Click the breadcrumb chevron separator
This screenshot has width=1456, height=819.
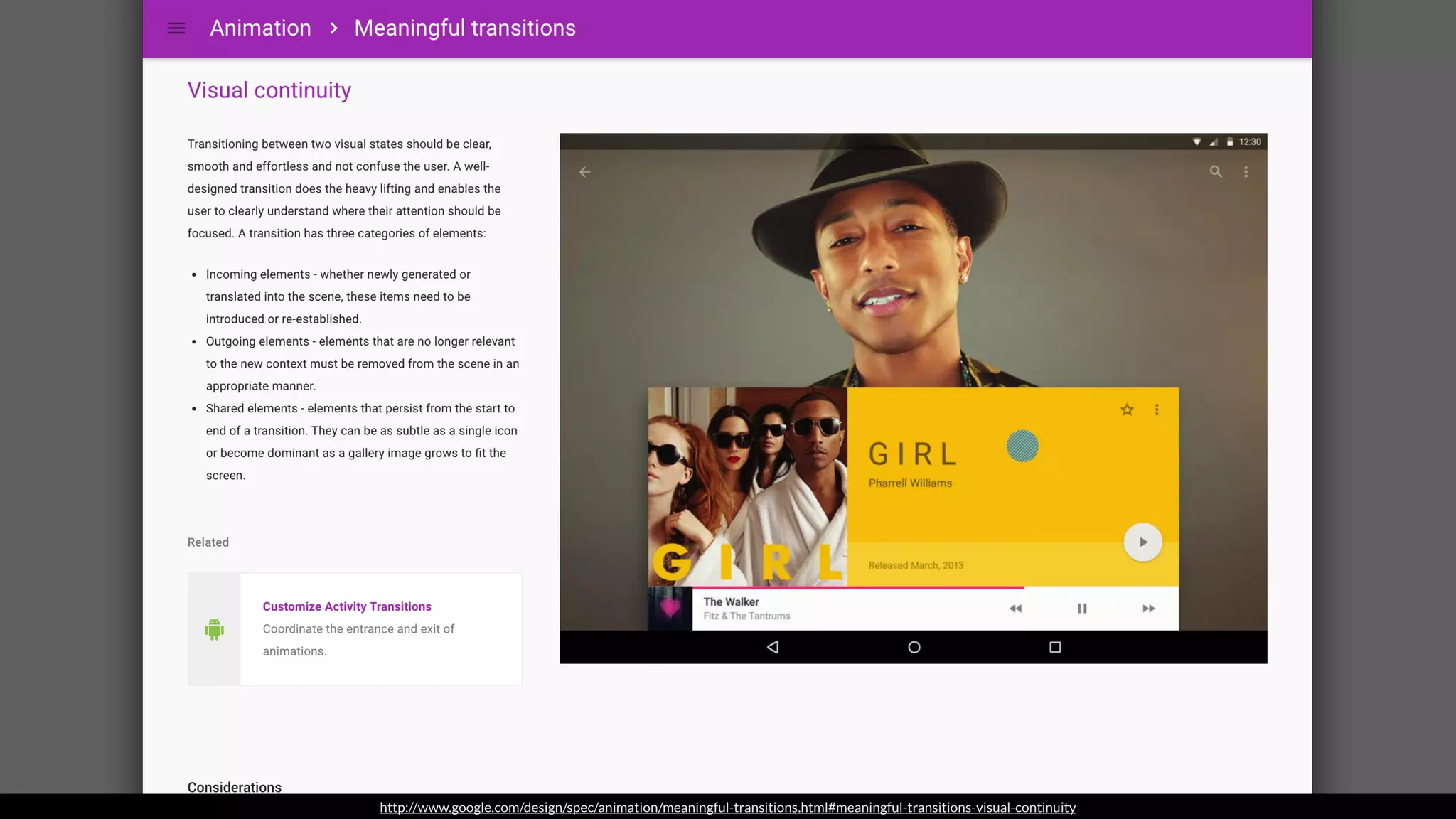(x=333, y=28)
